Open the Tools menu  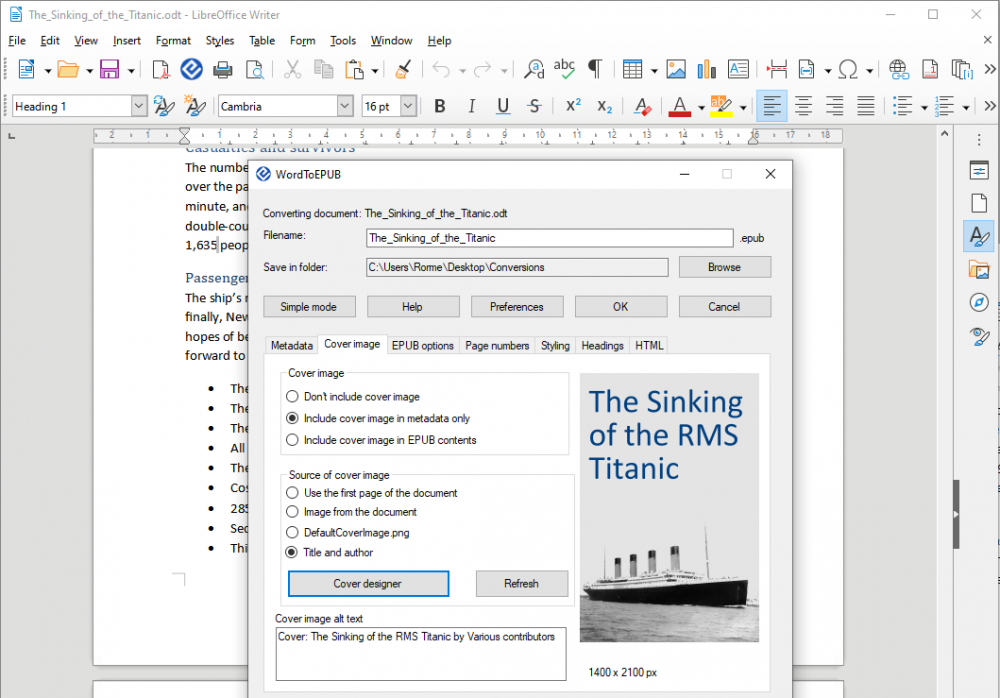point(342,40)
